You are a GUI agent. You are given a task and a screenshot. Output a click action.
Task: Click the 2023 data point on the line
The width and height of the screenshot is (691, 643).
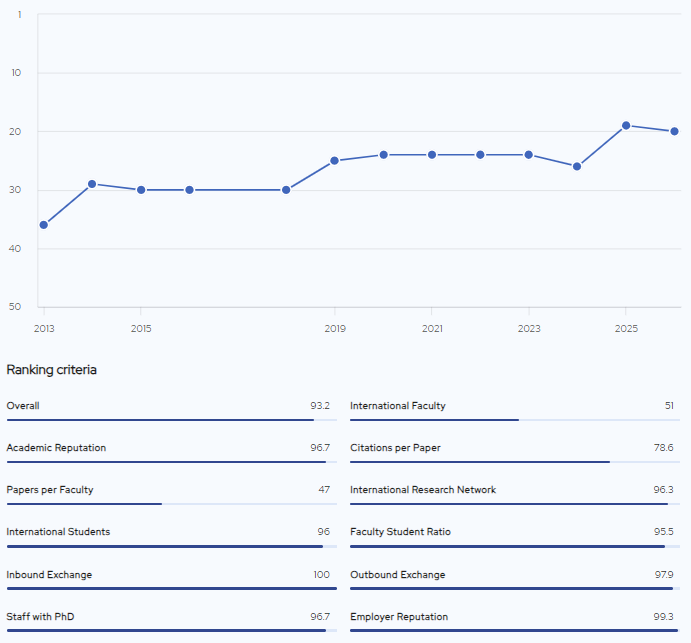(x=529, y=155)
